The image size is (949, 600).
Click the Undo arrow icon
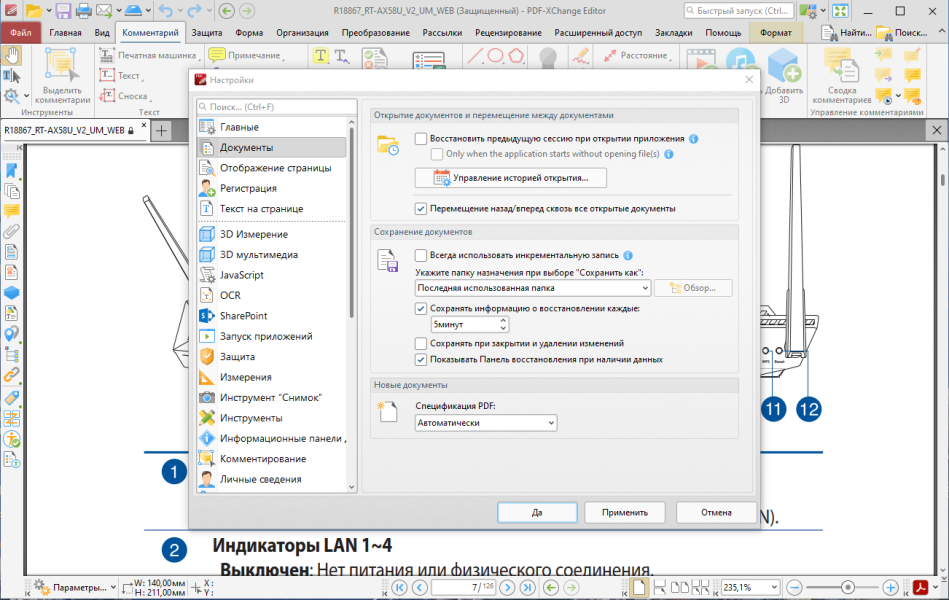[165, 10]
